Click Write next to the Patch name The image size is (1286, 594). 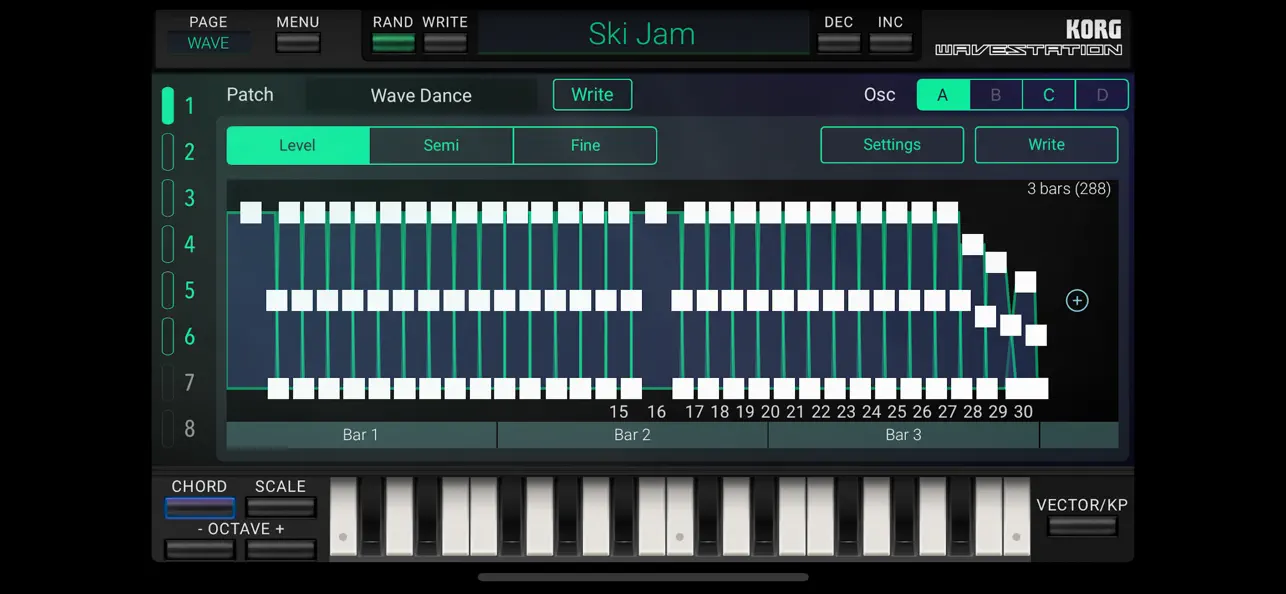592,95
